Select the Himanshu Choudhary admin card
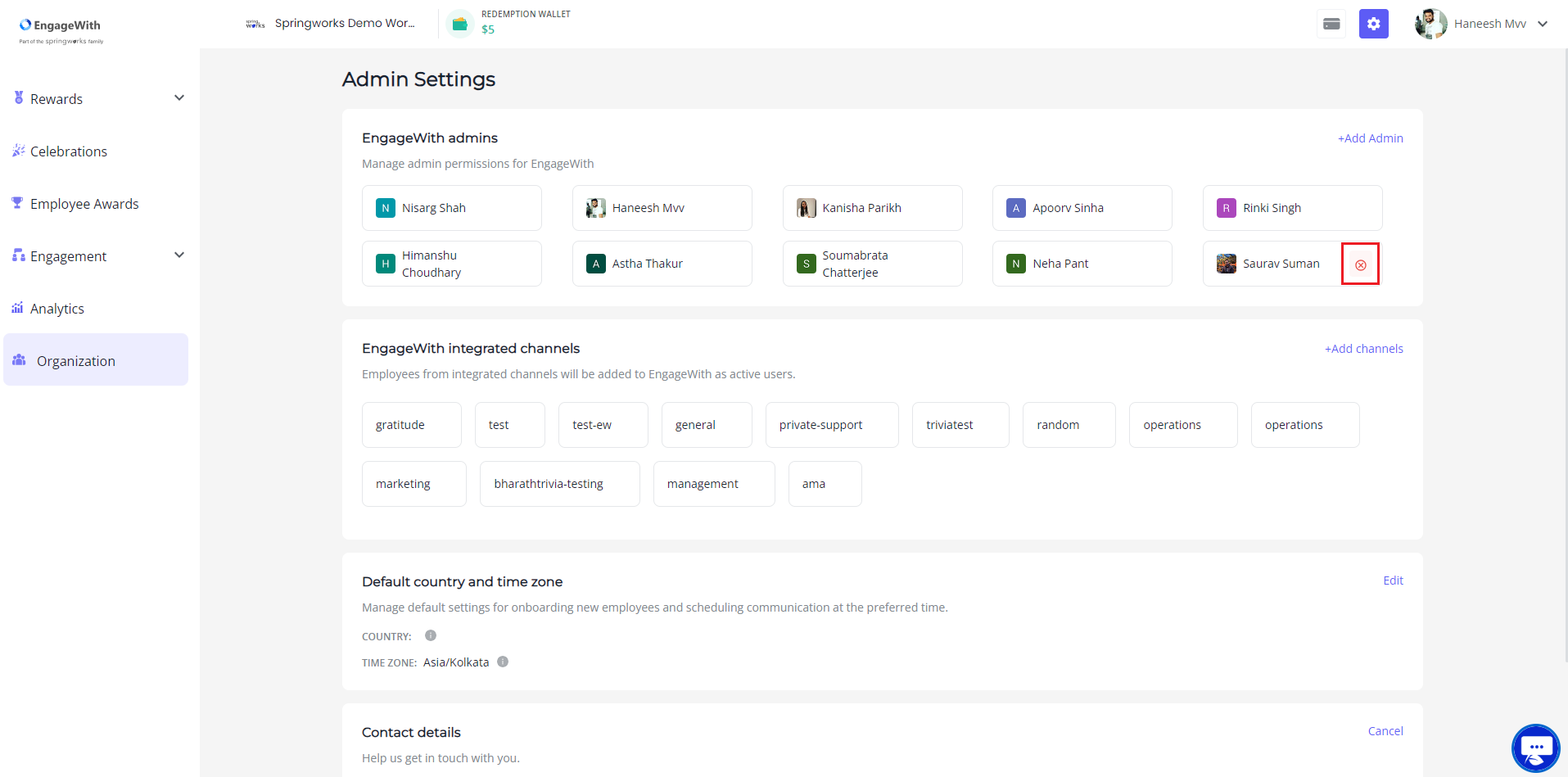The height and width of the screenshot is (777, 1568). click(x=452, y=264)
